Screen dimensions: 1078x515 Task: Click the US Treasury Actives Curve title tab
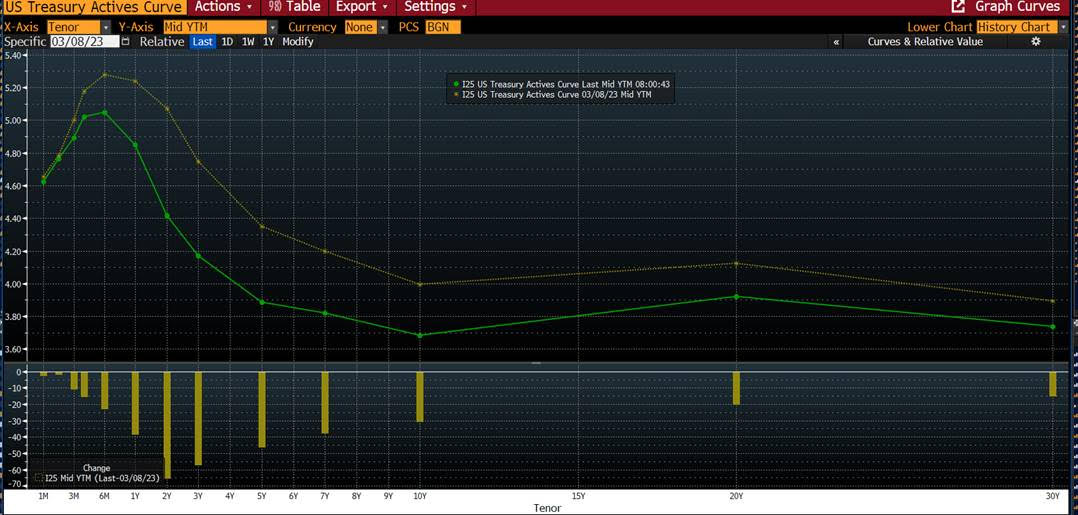pyautogui.click(x=93, y=7)
